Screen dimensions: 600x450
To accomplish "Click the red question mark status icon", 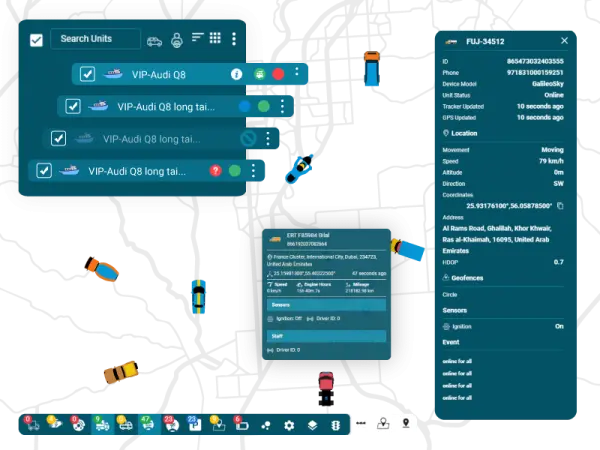I will (x=215, y=171).
